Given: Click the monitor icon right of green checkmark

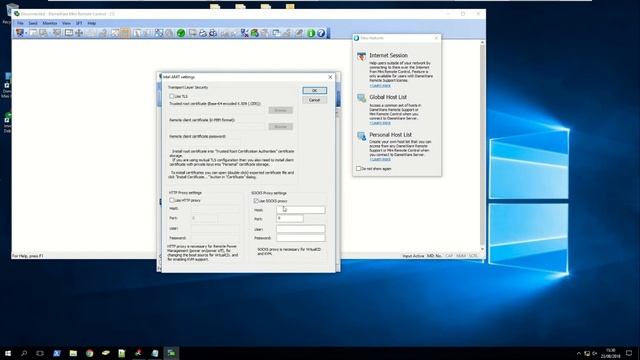Looking at the screenshot, I should pos(192,33).
